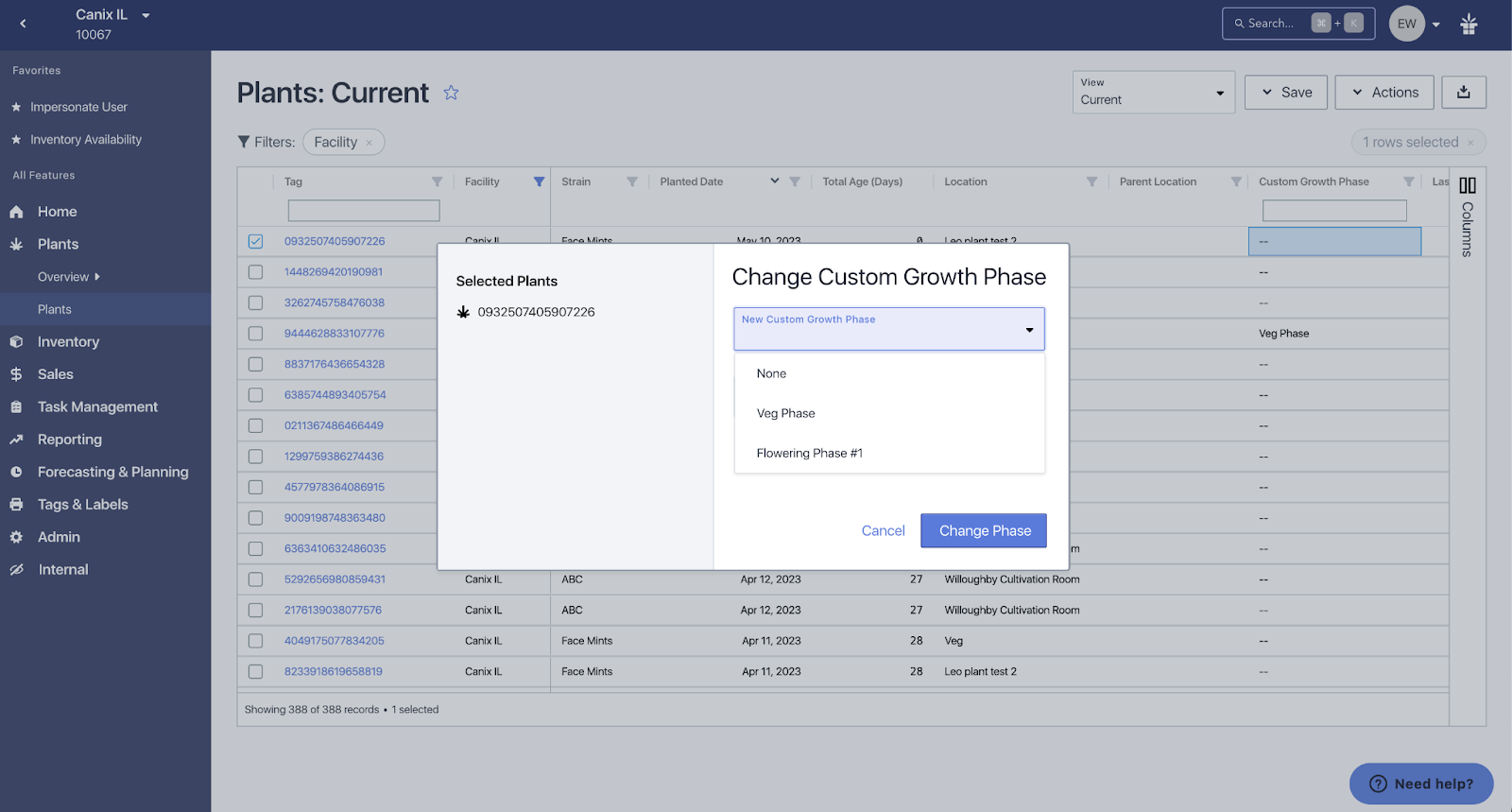Toggle the Planted Date sort arrow
This screenshot has width=1512, height=812.
[x=775, y=181]
